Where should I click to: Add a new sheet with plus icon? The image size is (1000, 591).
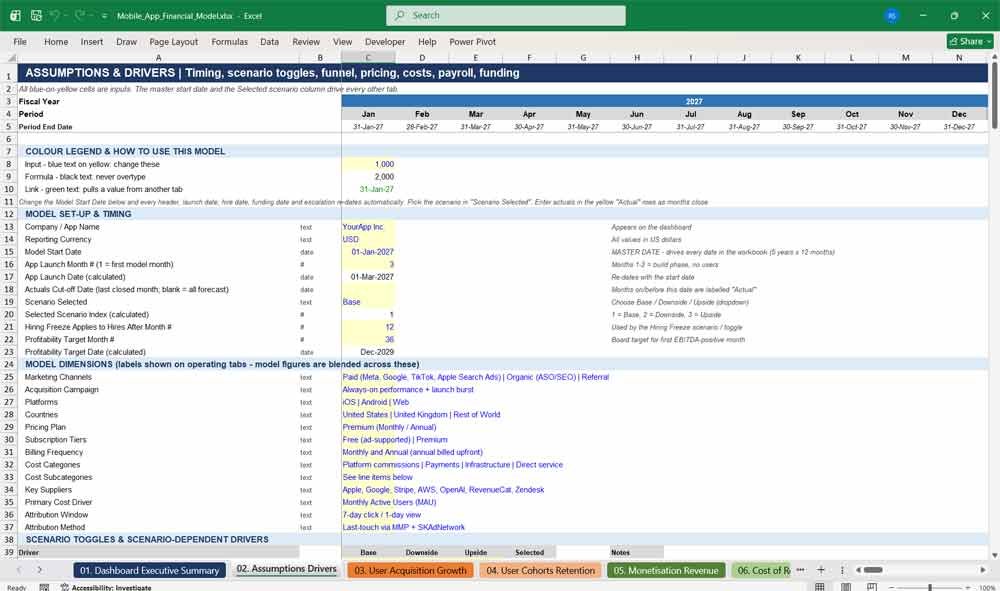tap(821, 570)
